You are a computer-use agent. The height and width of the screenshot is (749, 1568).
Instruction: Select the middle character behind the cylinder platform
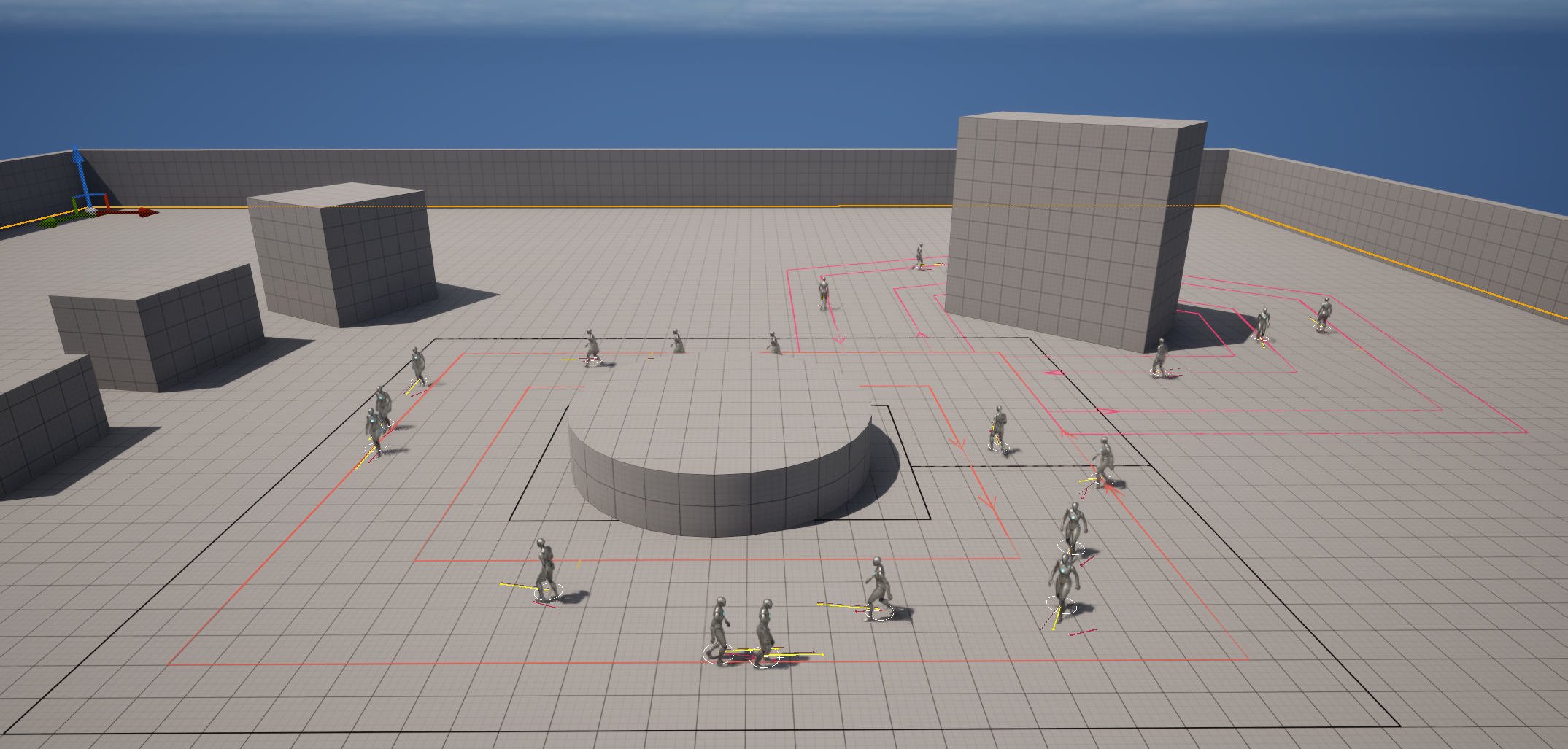tap(678, 341)
